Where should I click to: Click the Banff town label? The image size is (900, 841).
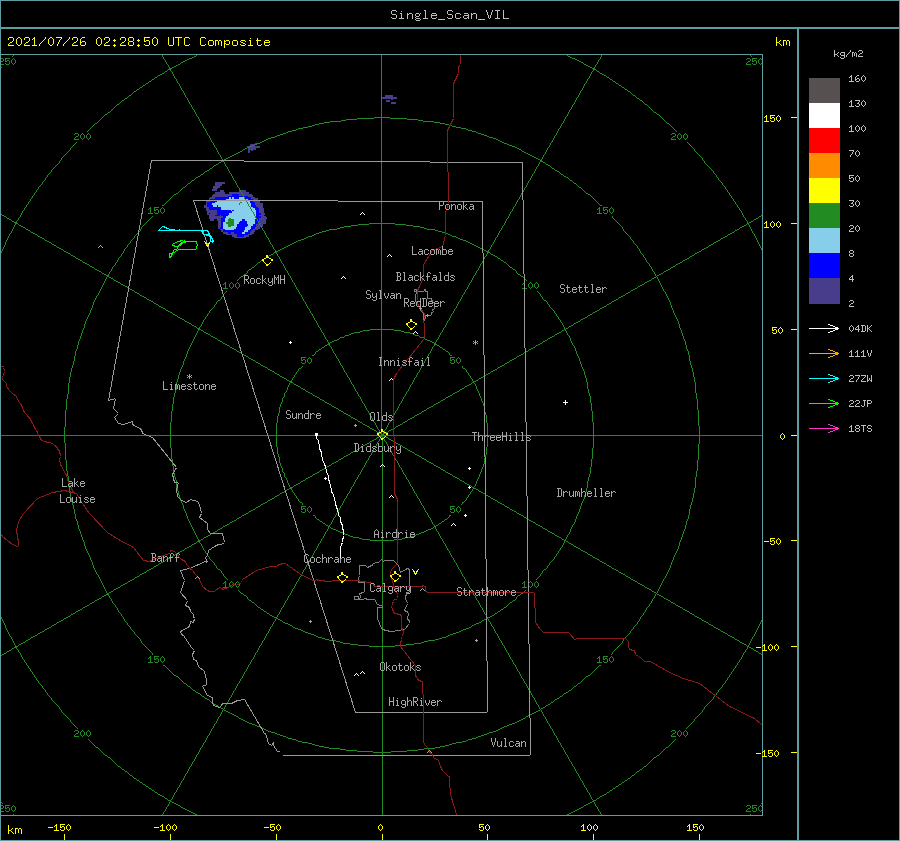click(x=165, y=557)
